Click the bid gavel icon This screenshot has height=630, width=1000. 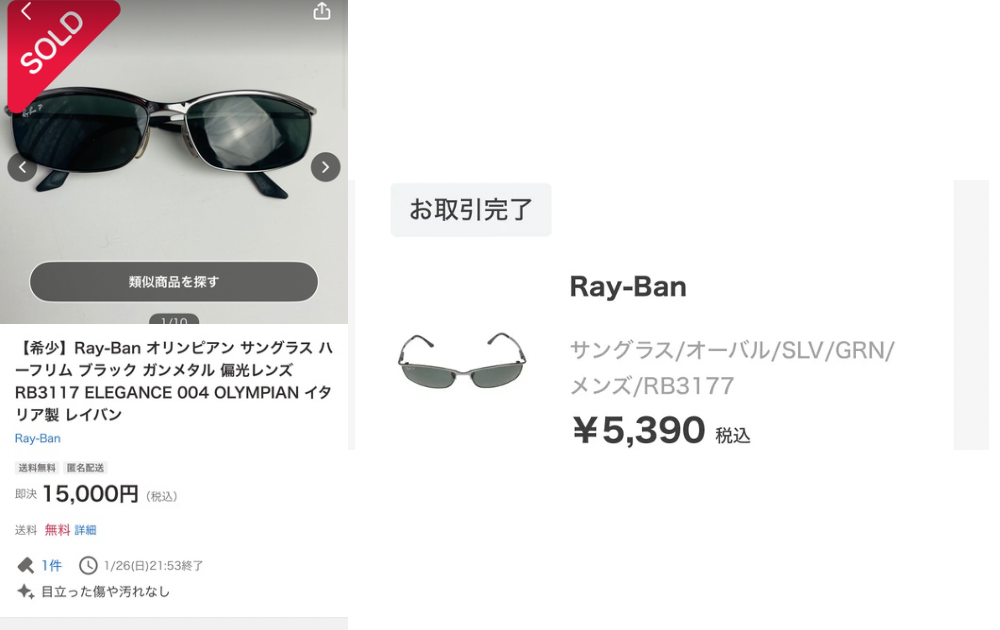(26, 565)
